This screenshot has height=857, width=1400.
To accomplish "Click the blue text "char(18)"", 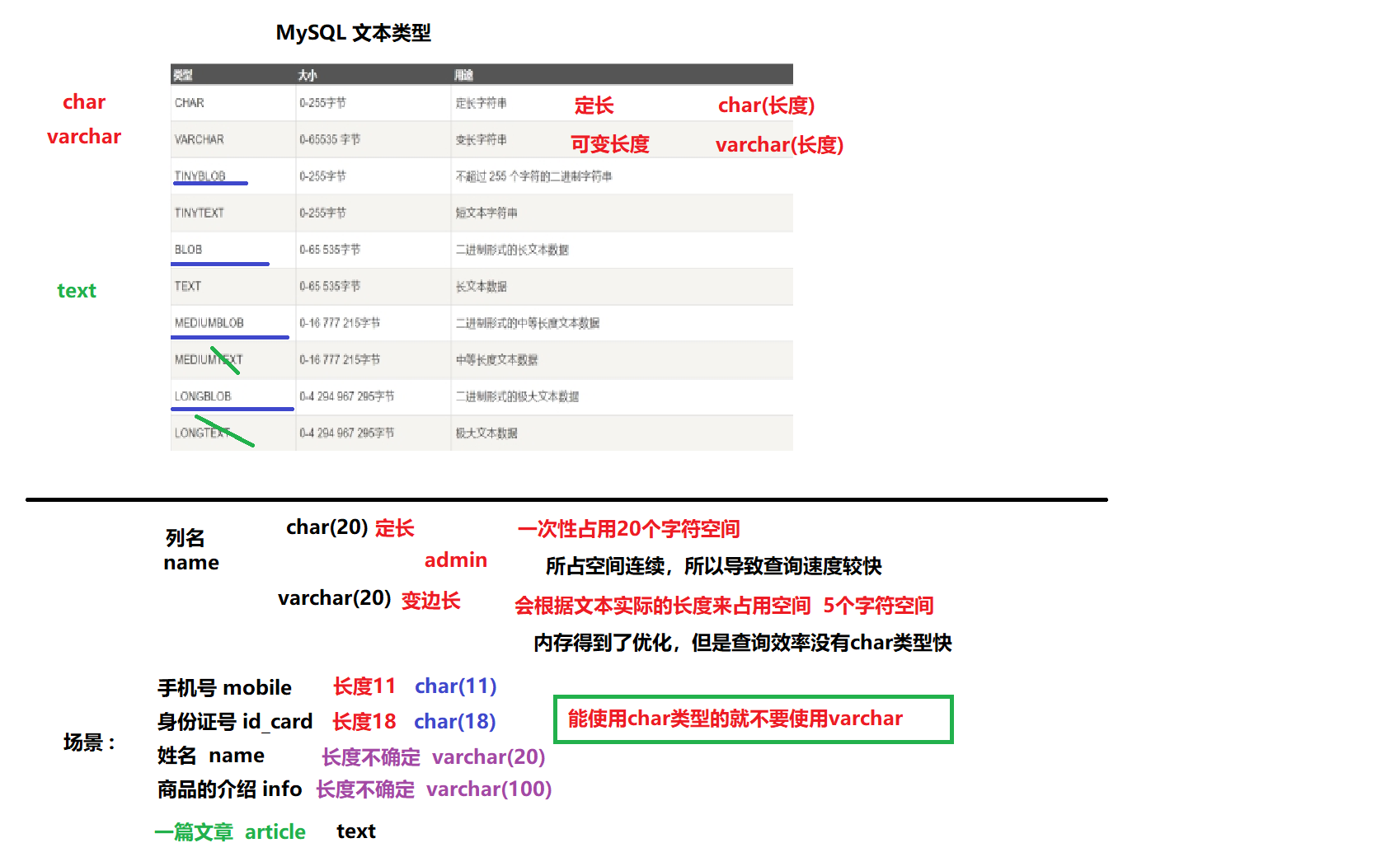I will 455,722.
